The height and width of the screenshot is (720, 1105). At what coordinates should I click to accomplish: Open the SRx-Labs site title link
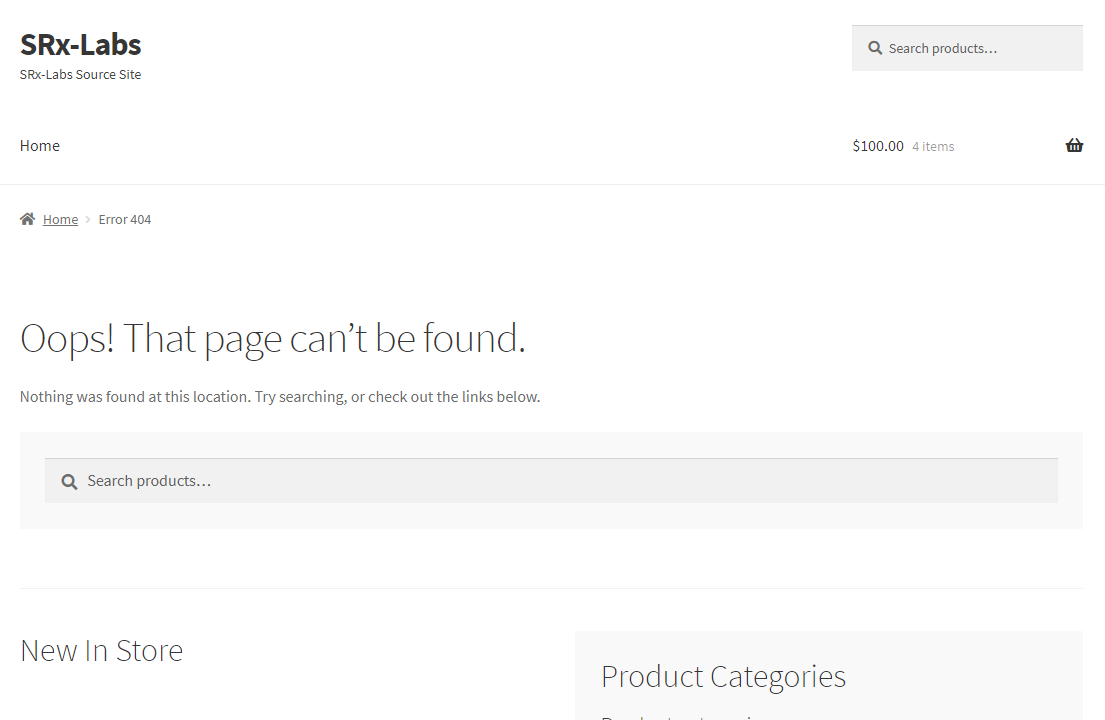tap(80, 45)
